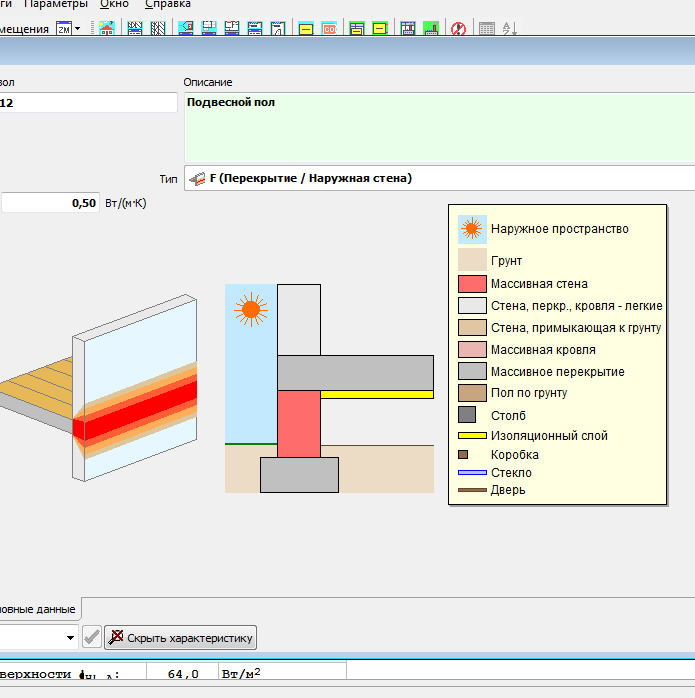This screenshot has height=698, width=695.
Task: Click legend text Стена, примыкающая к грунту
Action: (576, 328)
